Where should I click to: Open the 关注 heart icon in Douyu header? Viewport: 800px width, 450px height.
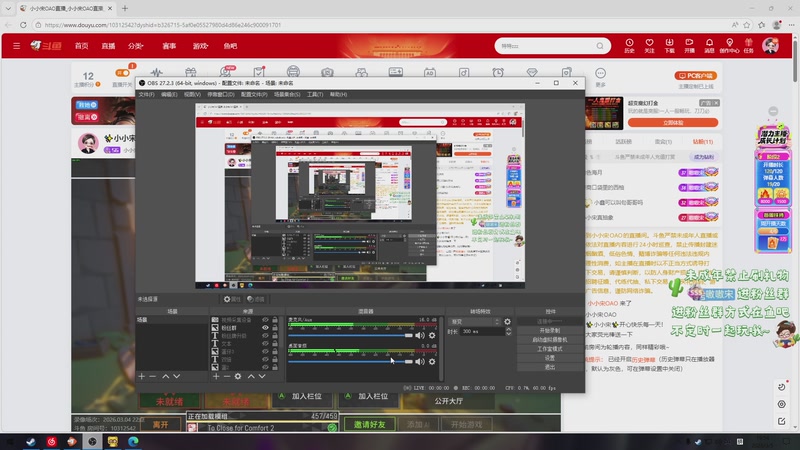(x=649, y=45)
